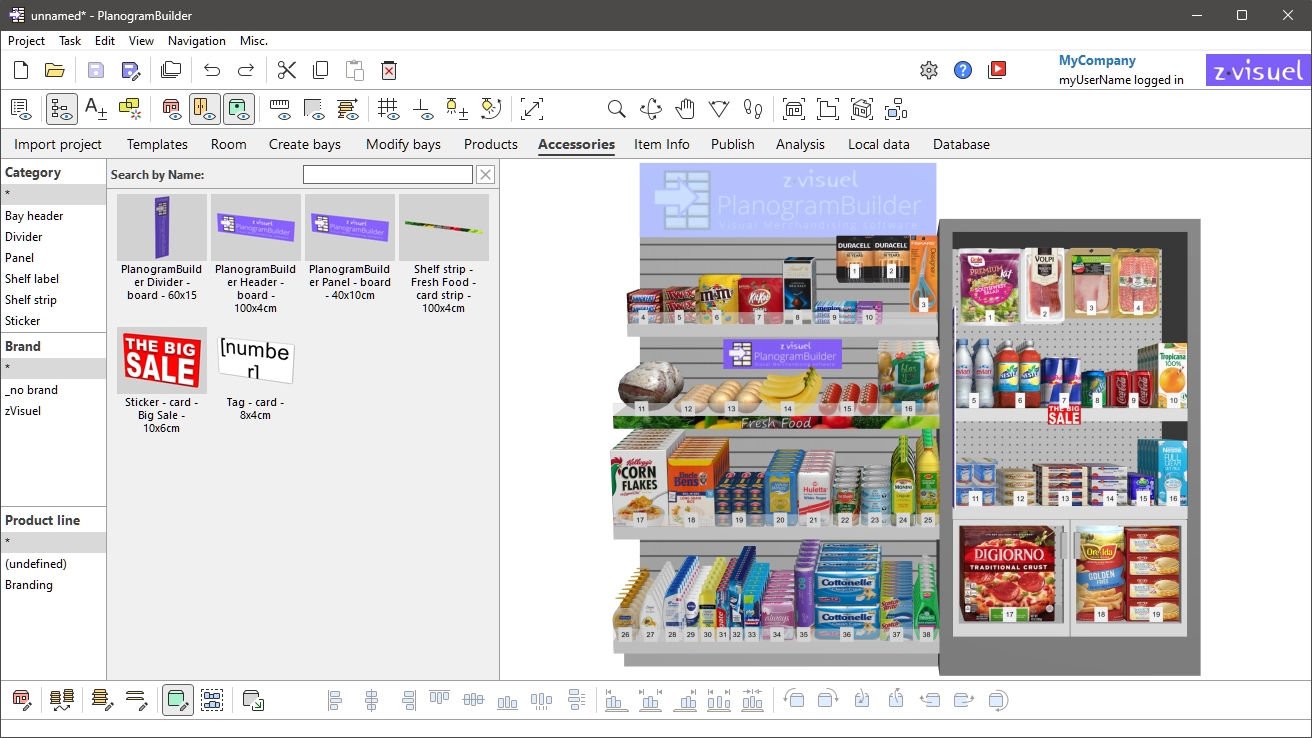Viewport: 1312px width, 738px height.
Task: Open the video tutorials play icon
Action: click(x=997, y=70)
